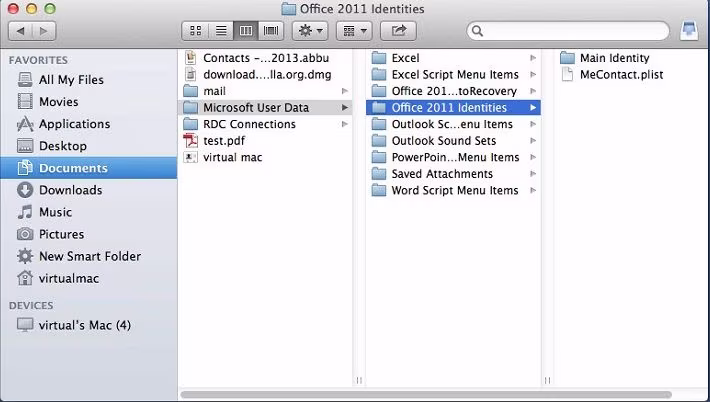Viewport: 710px width, 402px height.
Task: Open the Arrange items dropdown
Action: pos(354,31)
